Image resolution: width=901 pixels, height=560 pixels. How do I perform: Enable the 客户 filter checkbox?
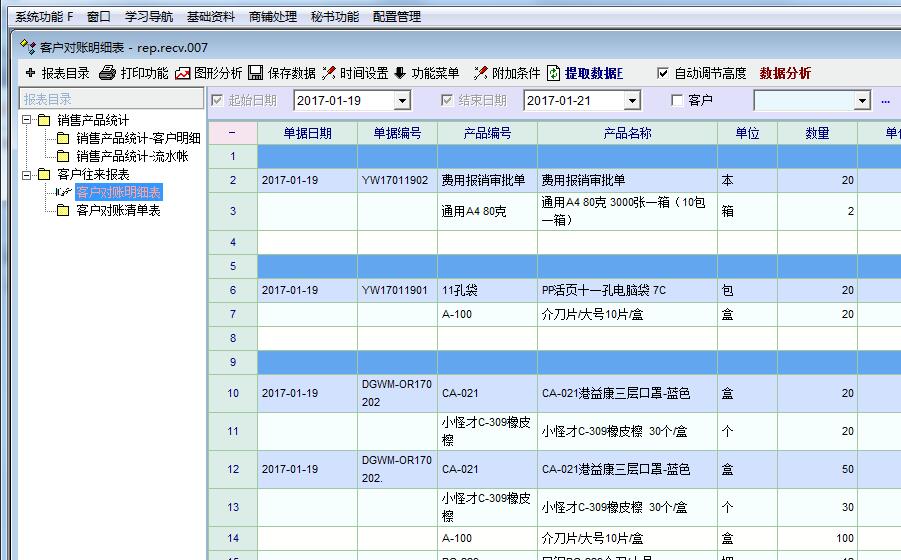click(x=677, y=100)
